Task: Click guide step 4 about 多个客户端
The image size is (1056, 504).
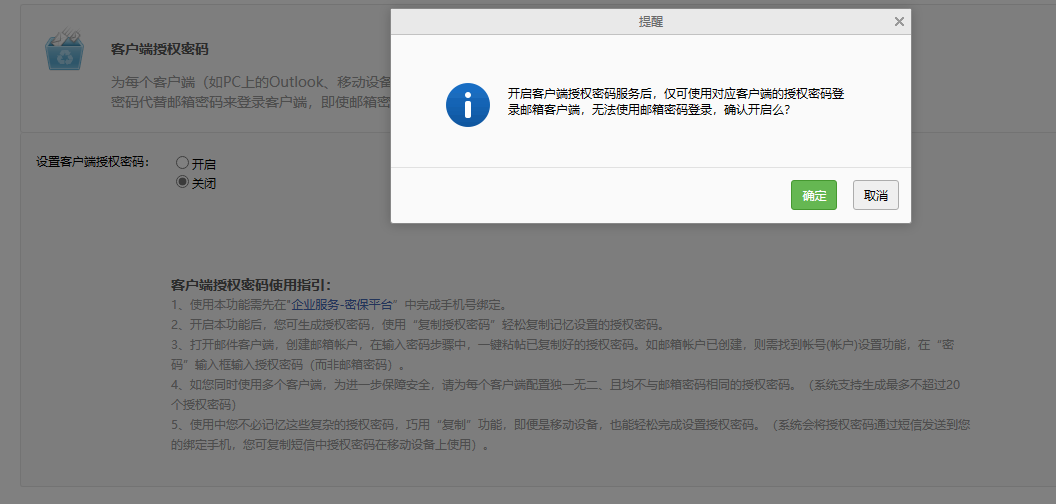Action: (x=566, y=395)
